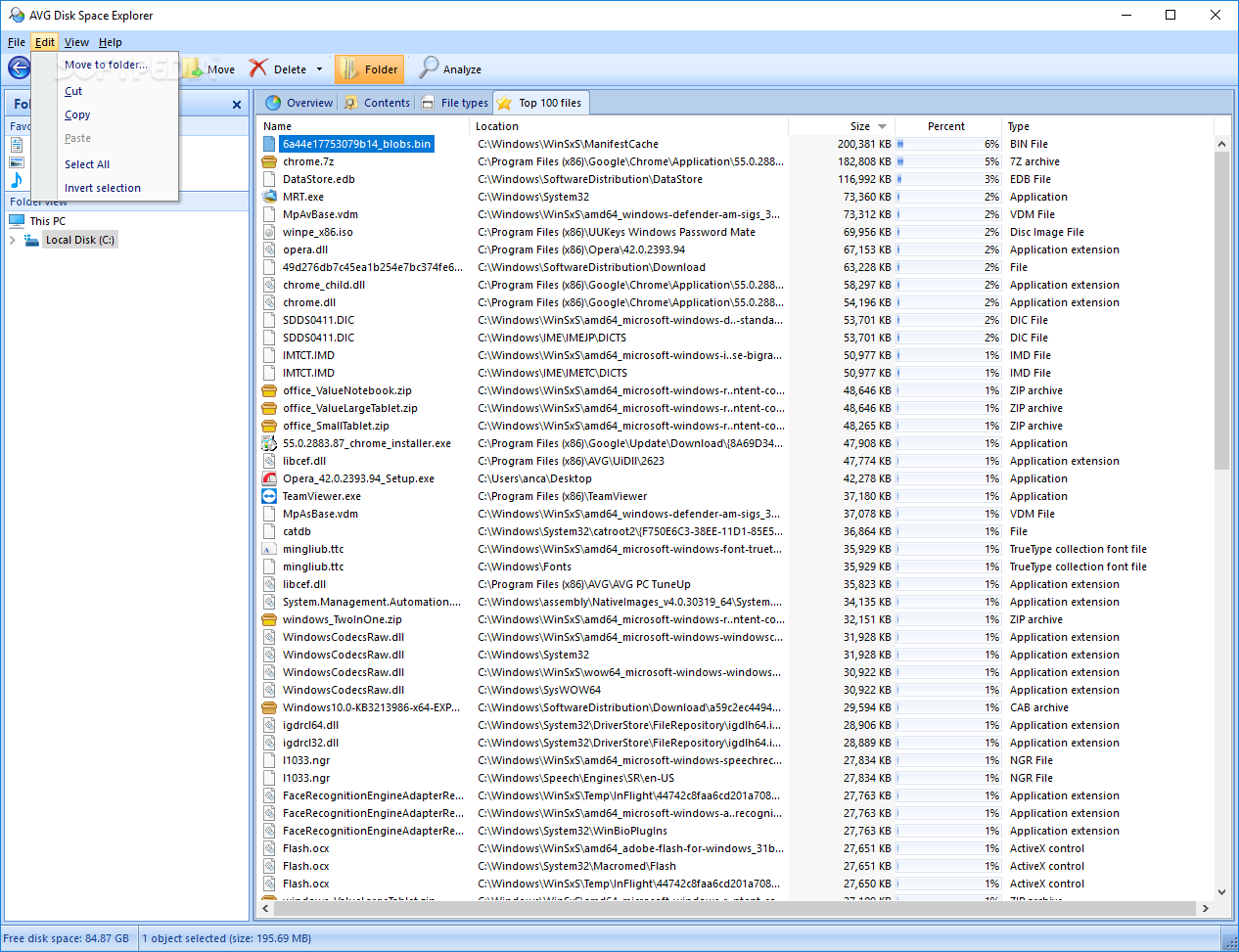Click the This PC computer icon
This screenshot has height=952, width=1239.
click(x=17, y=221)
